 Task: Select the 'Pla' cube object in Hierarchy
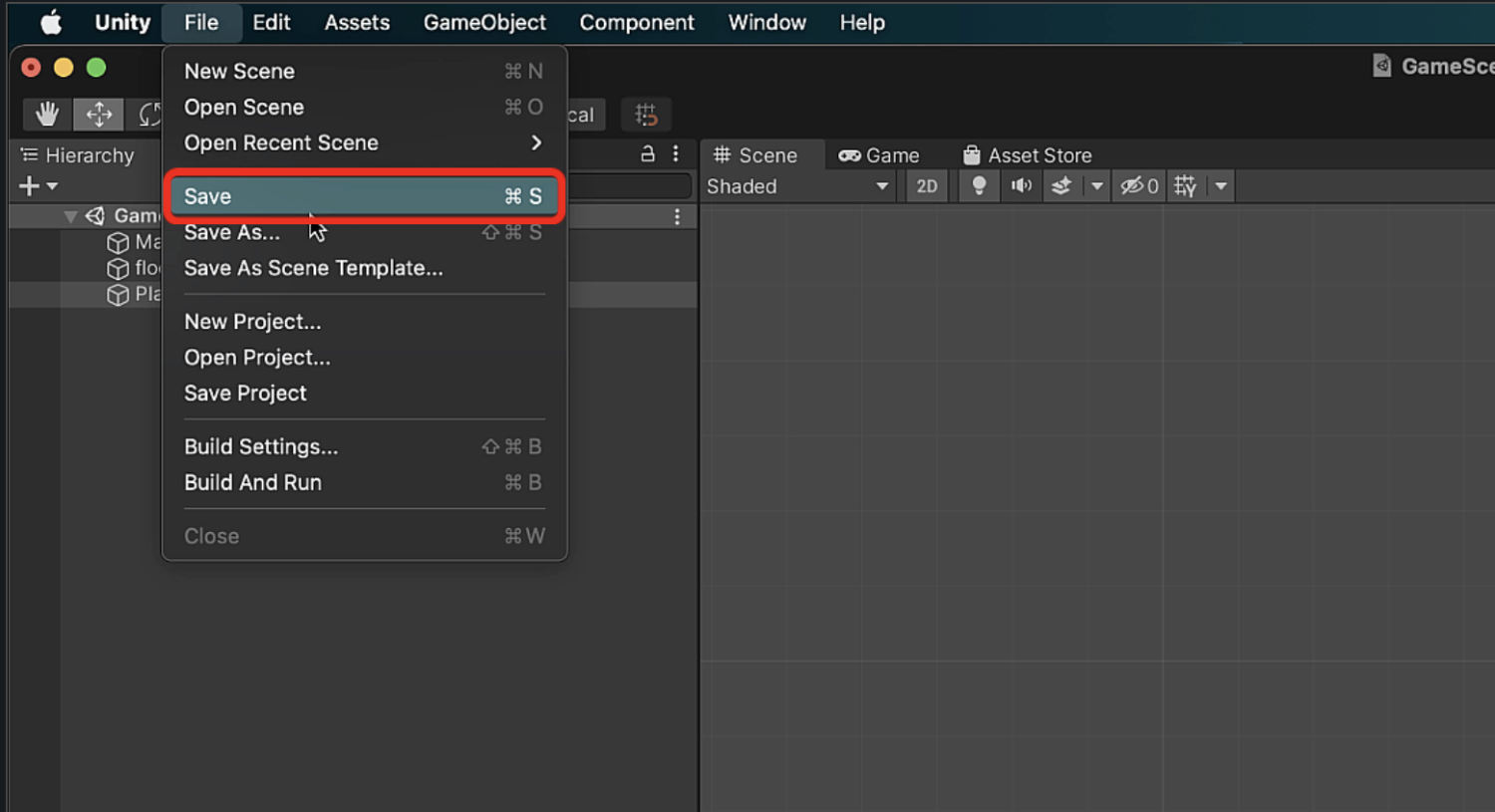135,294
